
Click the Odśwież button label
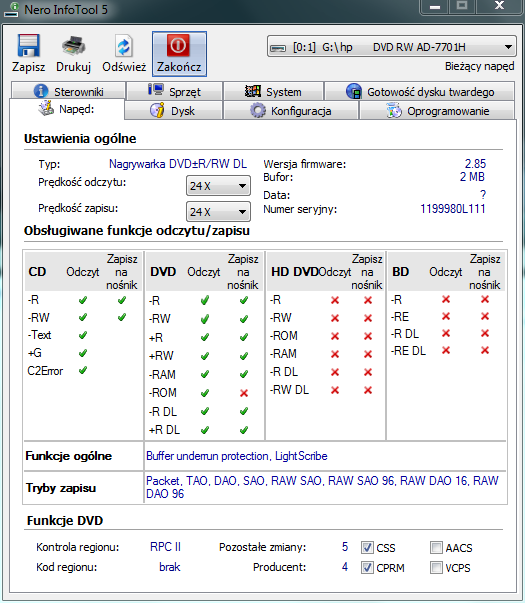pos(124,67)
